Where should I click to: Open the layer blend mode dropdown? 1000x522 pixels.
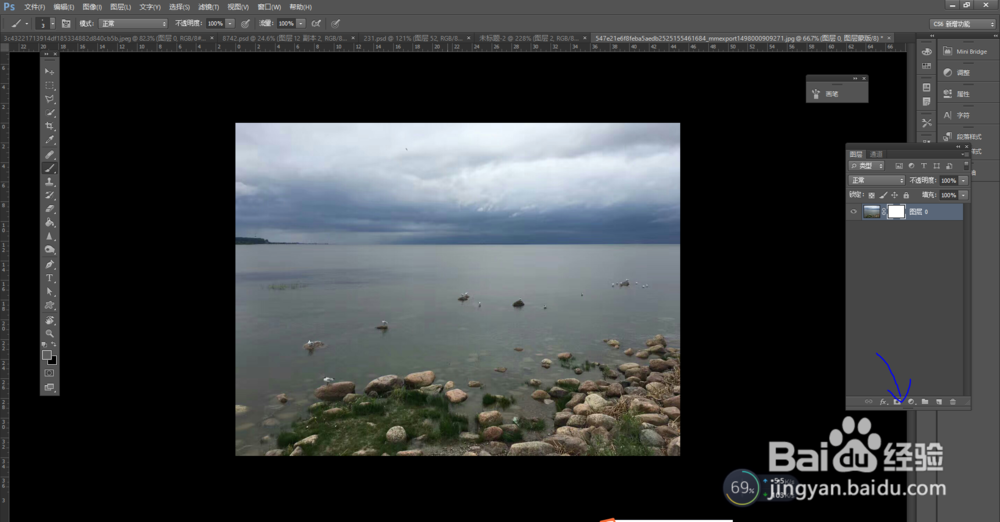click(x=877, y=181)
